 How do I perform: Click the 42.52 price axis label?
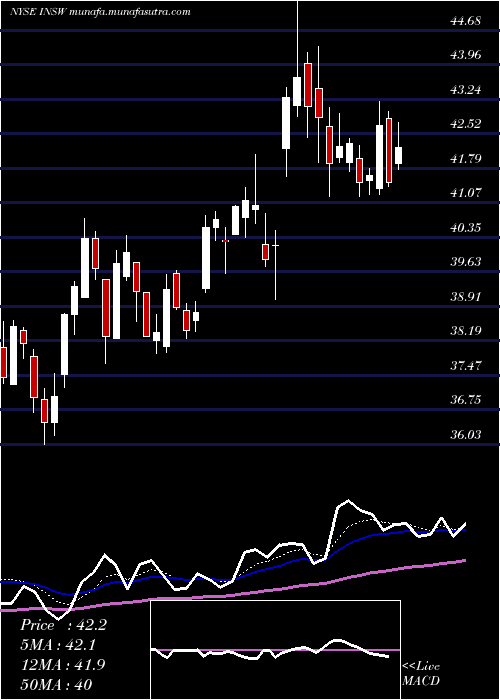[465, 124]
